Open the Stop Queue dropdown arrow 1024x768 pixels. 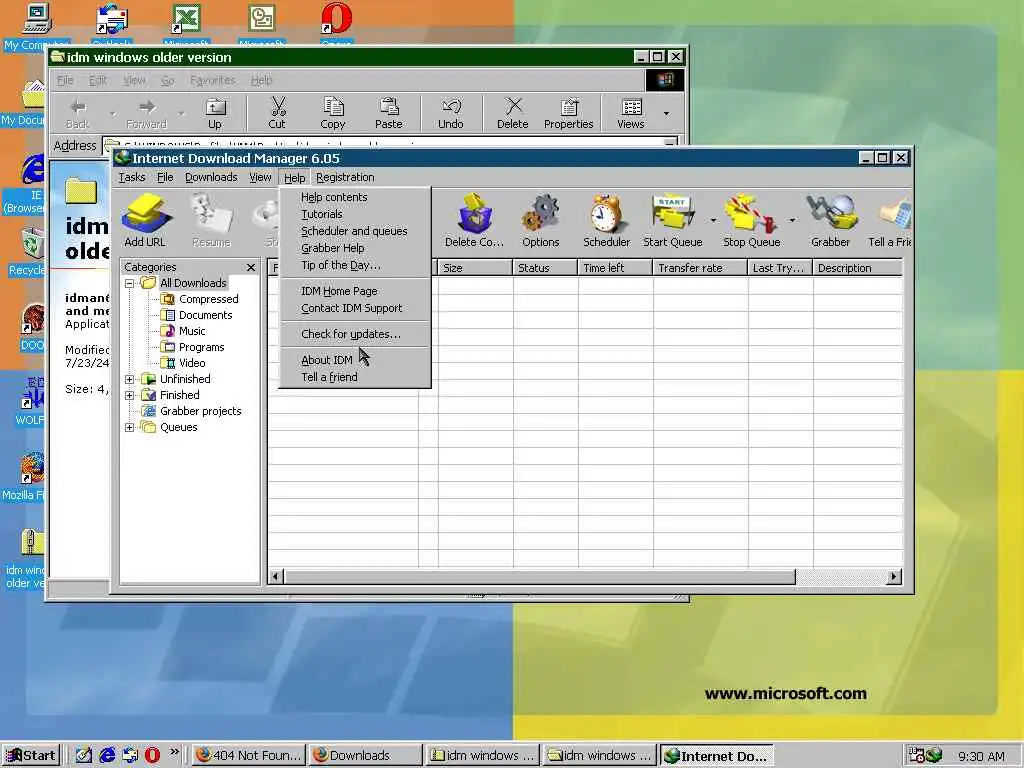click(x=792, y=221)
